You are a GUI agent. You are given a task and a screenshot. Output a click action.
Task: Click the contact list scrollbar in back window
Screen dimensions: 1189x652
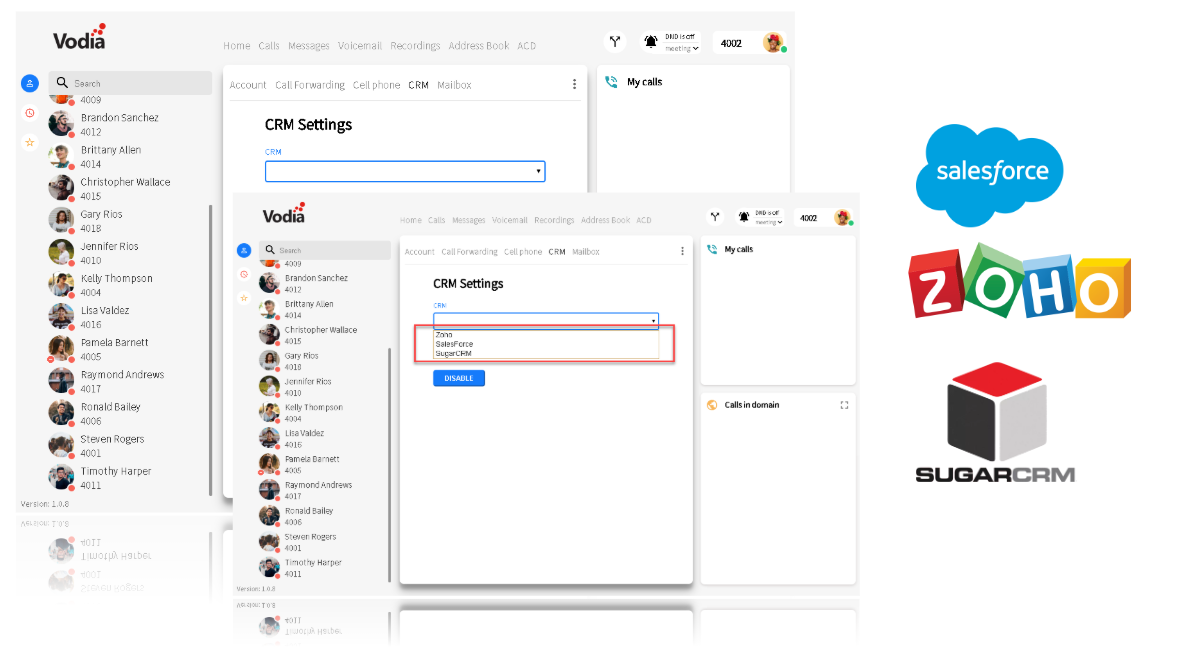pos(210,350)
